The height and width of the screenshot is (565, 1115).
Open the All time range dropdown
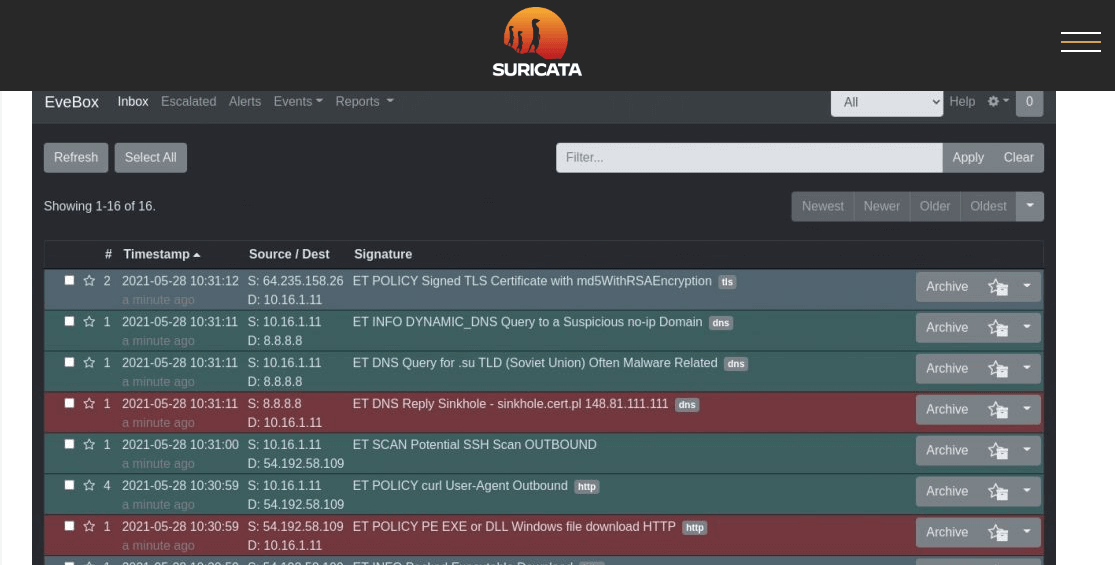tap(887, 102)
